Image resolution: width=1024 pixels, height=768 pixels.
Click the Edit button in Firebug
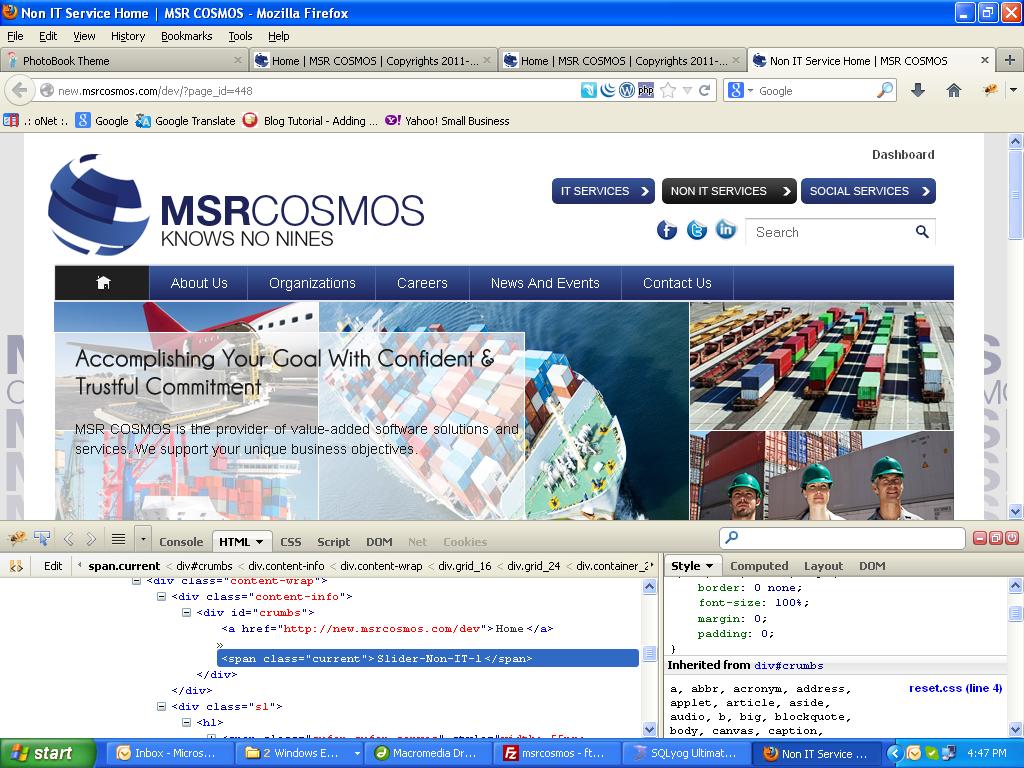(x=53, y=566)
